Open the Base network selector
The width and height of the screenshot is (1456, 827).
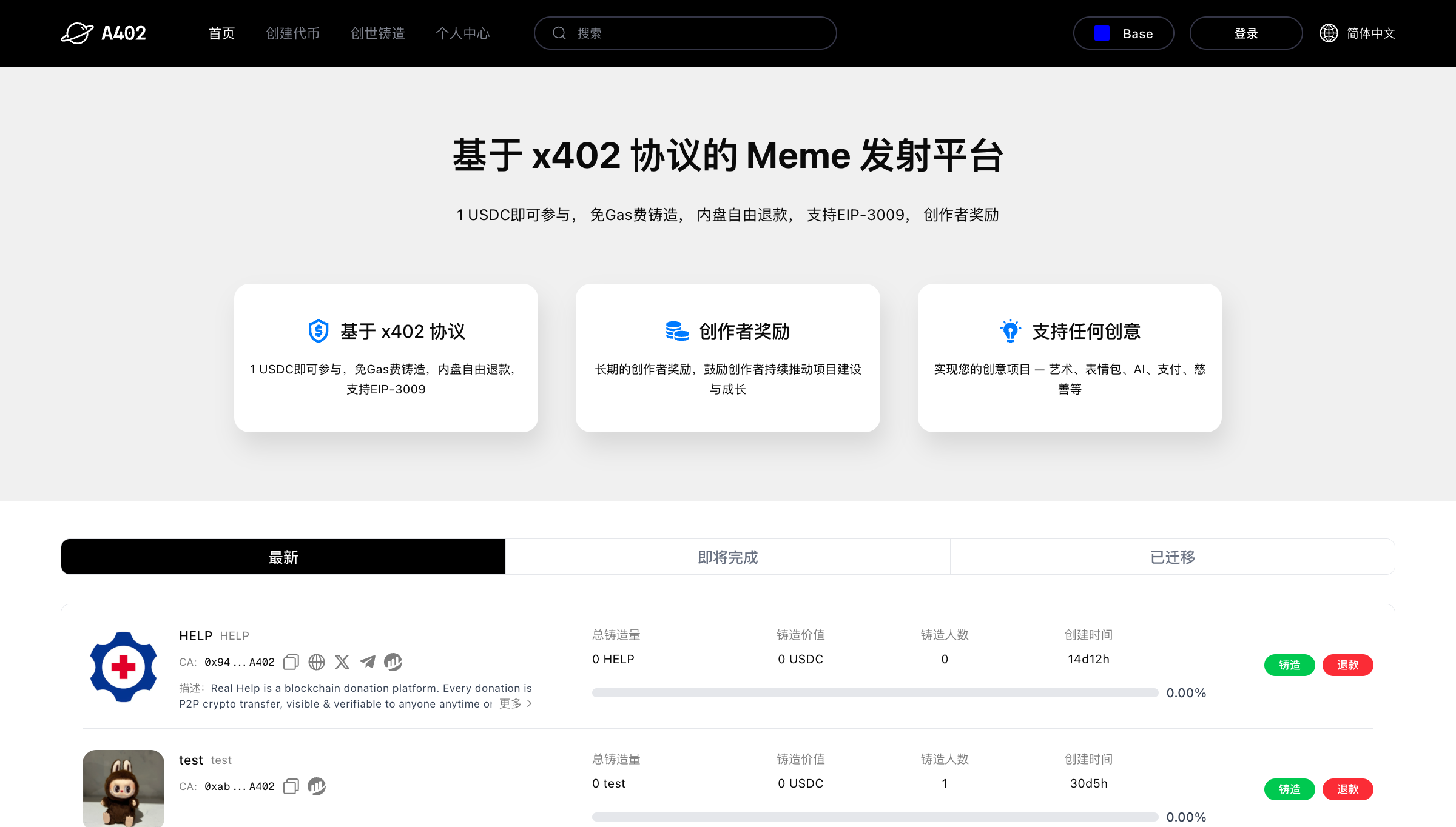1123,33
